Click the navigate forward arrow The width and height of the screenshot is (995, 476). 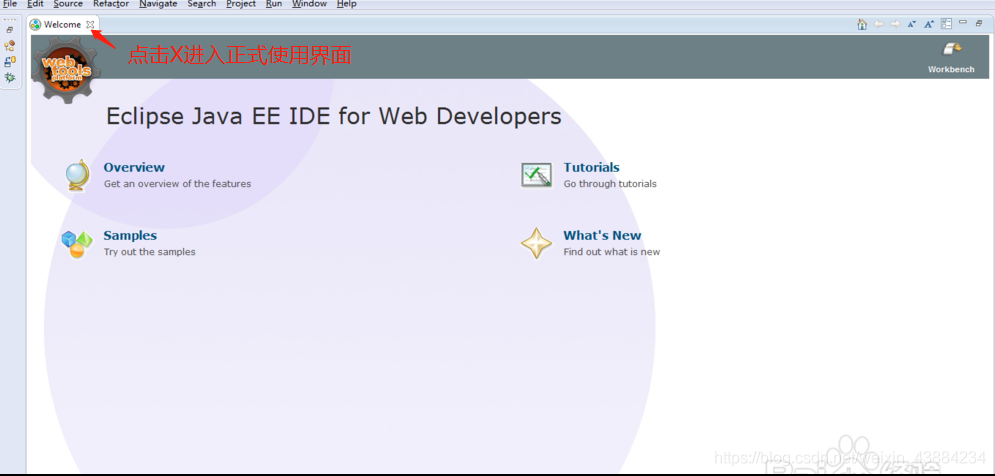click(895, 24)
